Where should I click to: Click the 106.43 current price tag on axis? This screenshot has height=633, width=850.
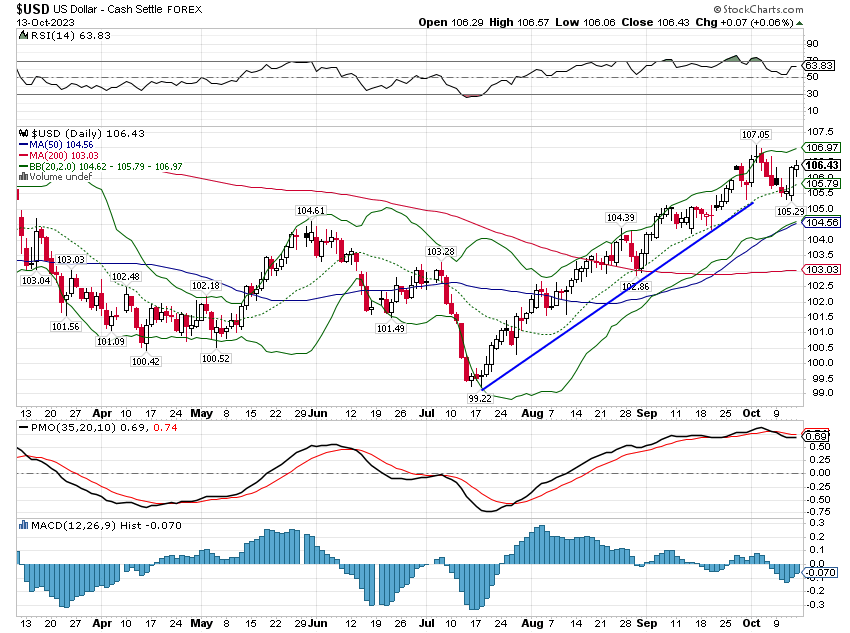(x=821, y=165)
